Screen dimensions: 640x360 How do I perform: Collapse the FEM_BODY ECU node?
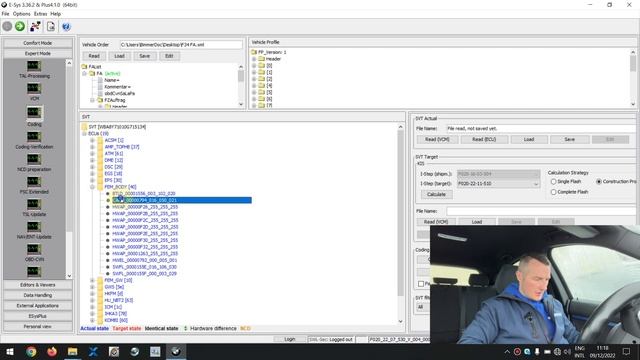click(x=93, y=187)
